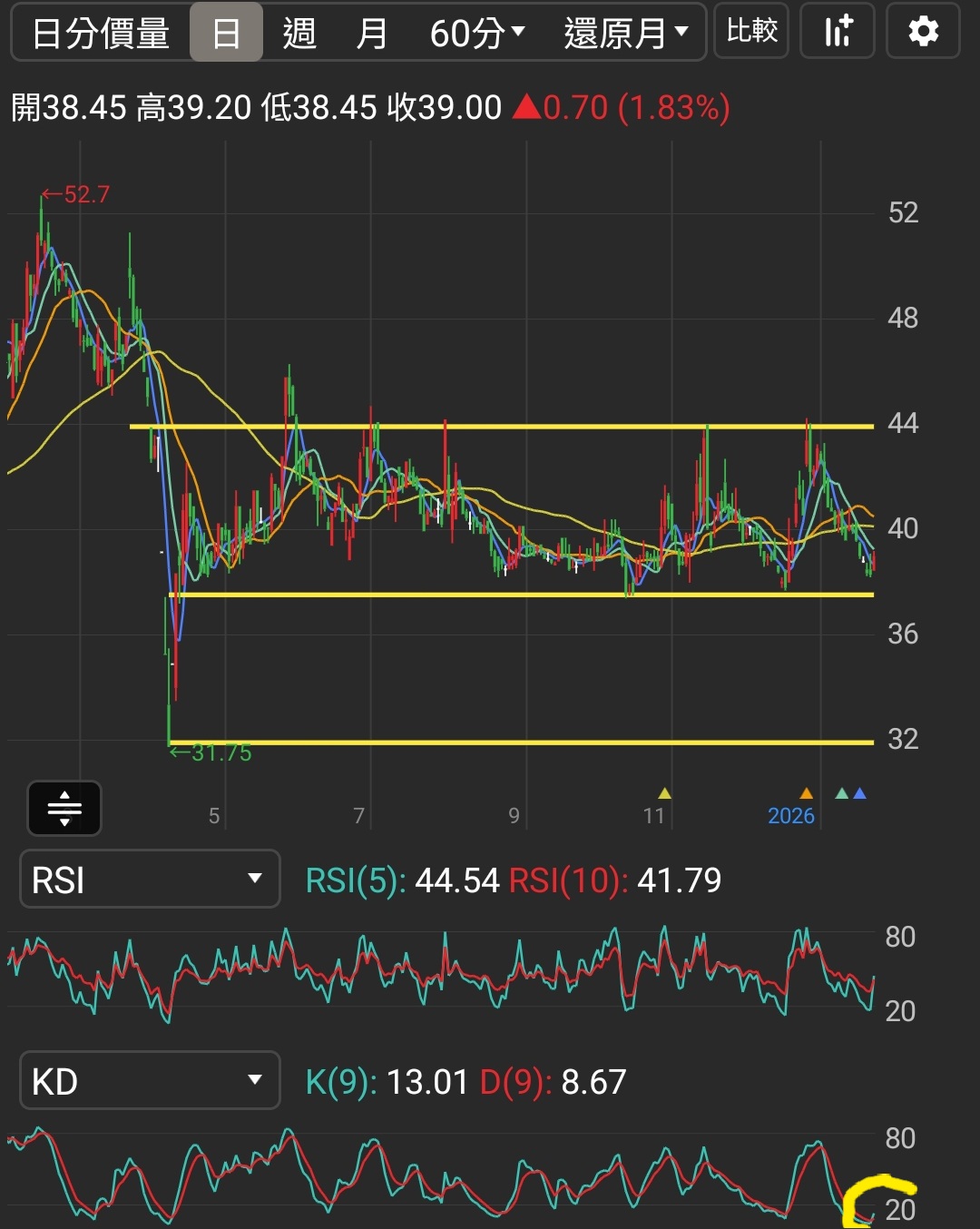Screen dimensions: 980x1229
Task: Switch to the 月 monthly view
Action: pos(370,31)
